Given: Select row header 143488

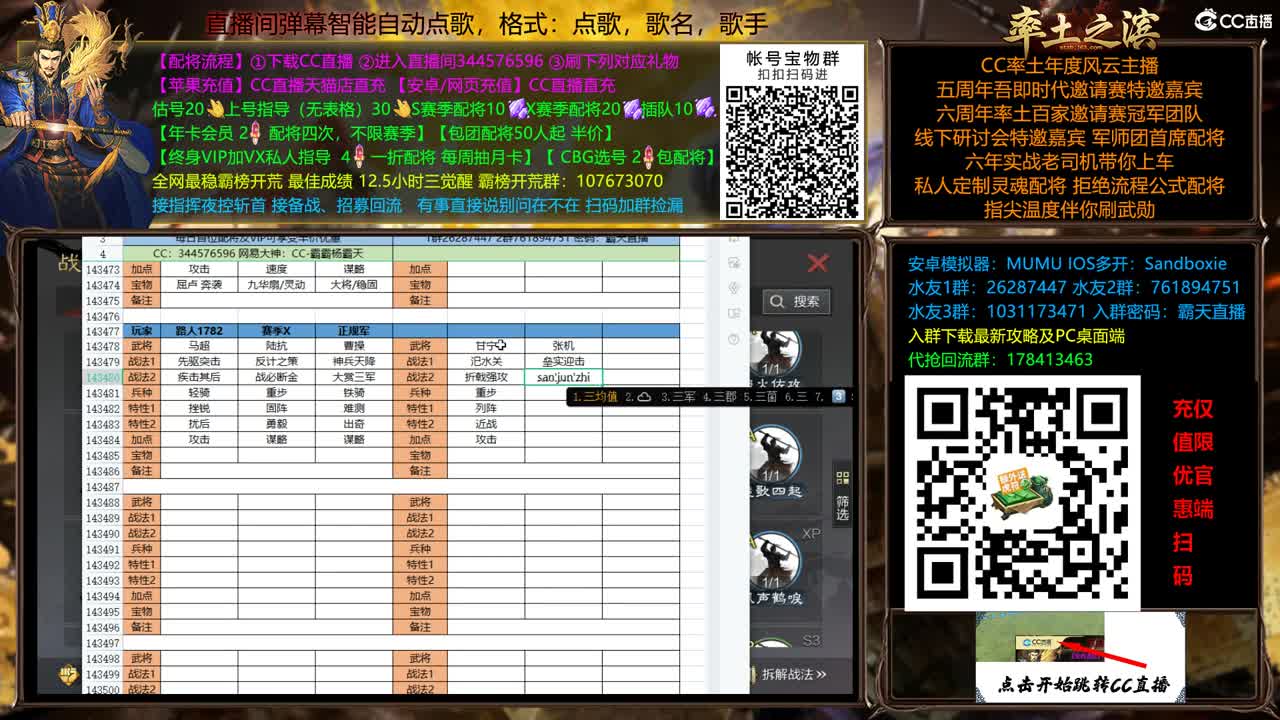Looking at the screenshot, I should (x=103, y=502).
